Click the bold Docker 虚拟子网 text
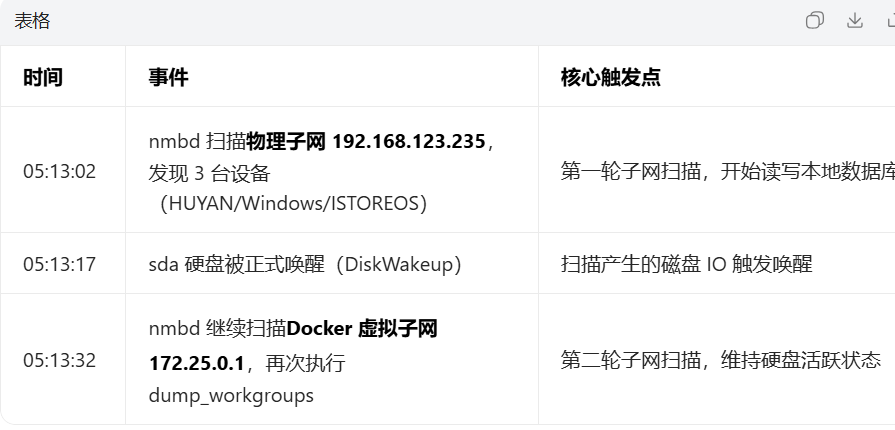Viewport: 895px width, 430px height. pos(362,328)
